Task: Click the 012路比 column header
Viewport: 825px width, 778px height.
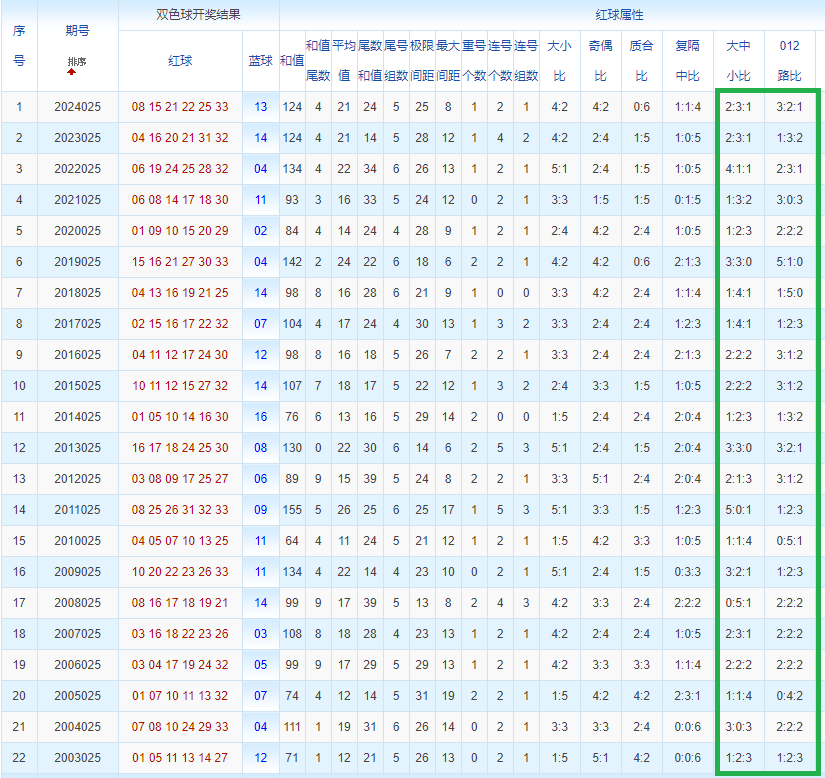Action: (x=789, y=61)
